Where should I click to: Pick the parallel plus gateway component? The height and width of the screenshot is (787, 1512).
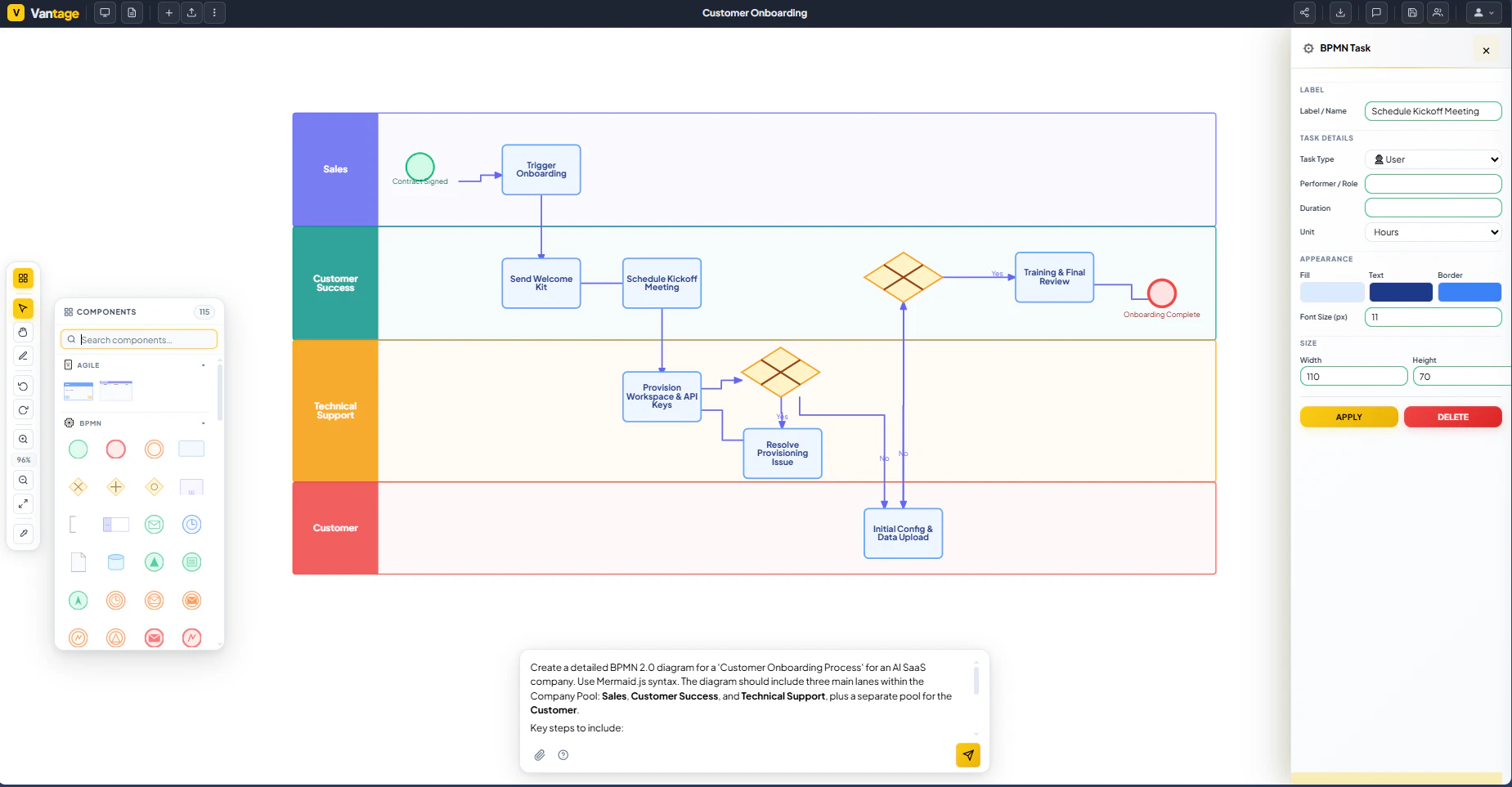coord(116,487)
